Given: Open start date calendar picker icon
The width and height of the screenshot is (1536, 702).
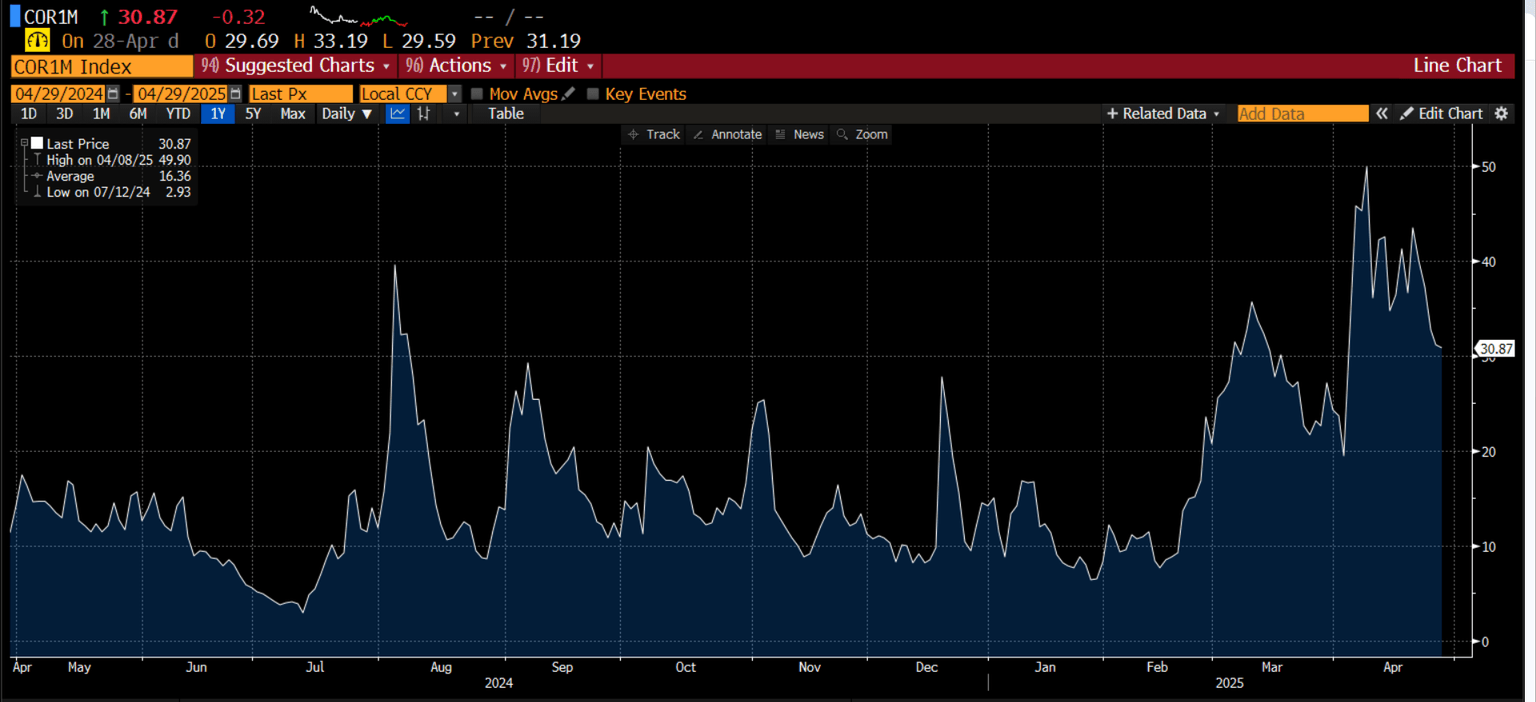Looking at the screenshot, I should tap(113, 94).
